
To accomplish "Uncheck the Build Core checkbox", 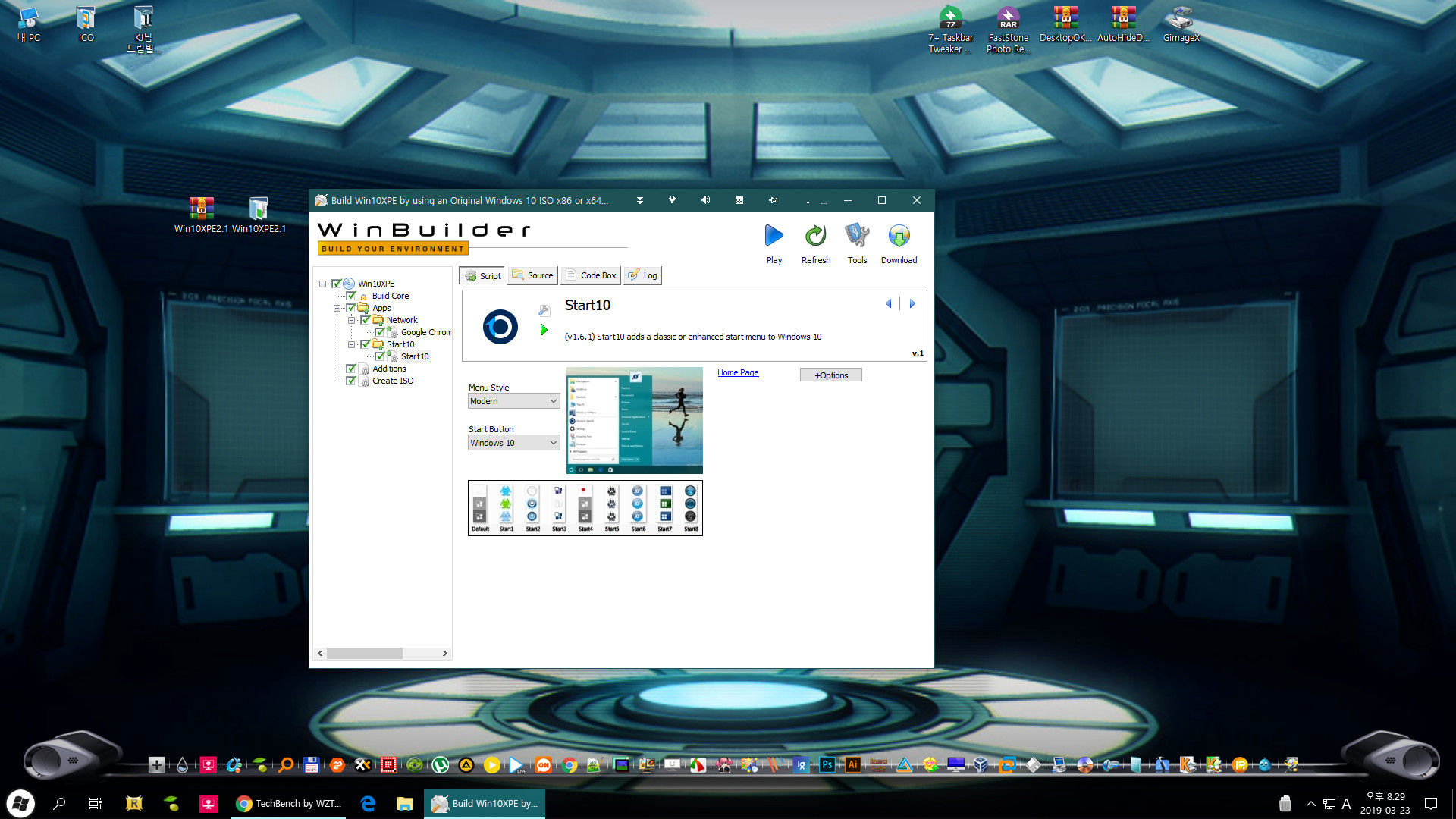I will pos(351,296).
